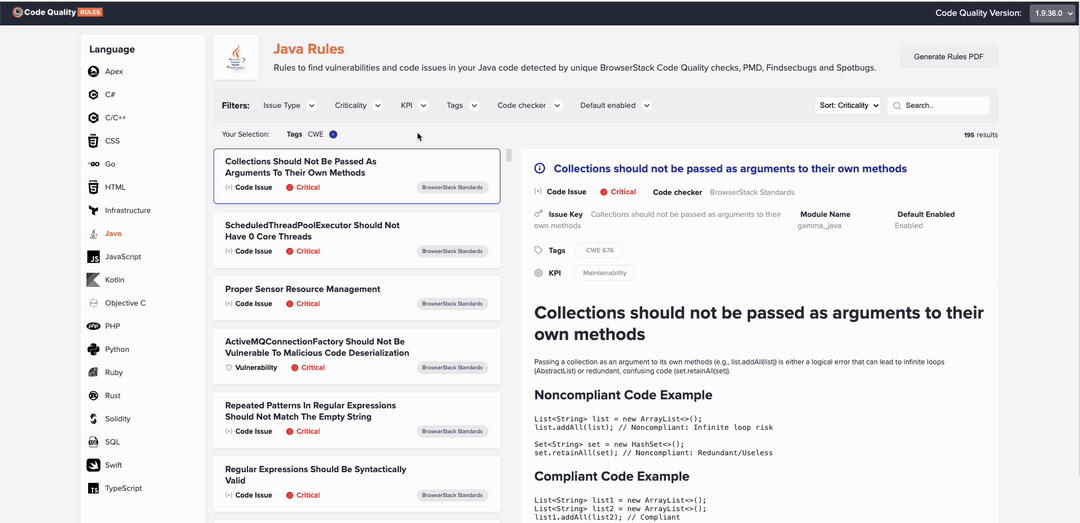Click the Java coffee cup sidebar icon
The height and width of the screenshot is (523, 1080).
93,234
